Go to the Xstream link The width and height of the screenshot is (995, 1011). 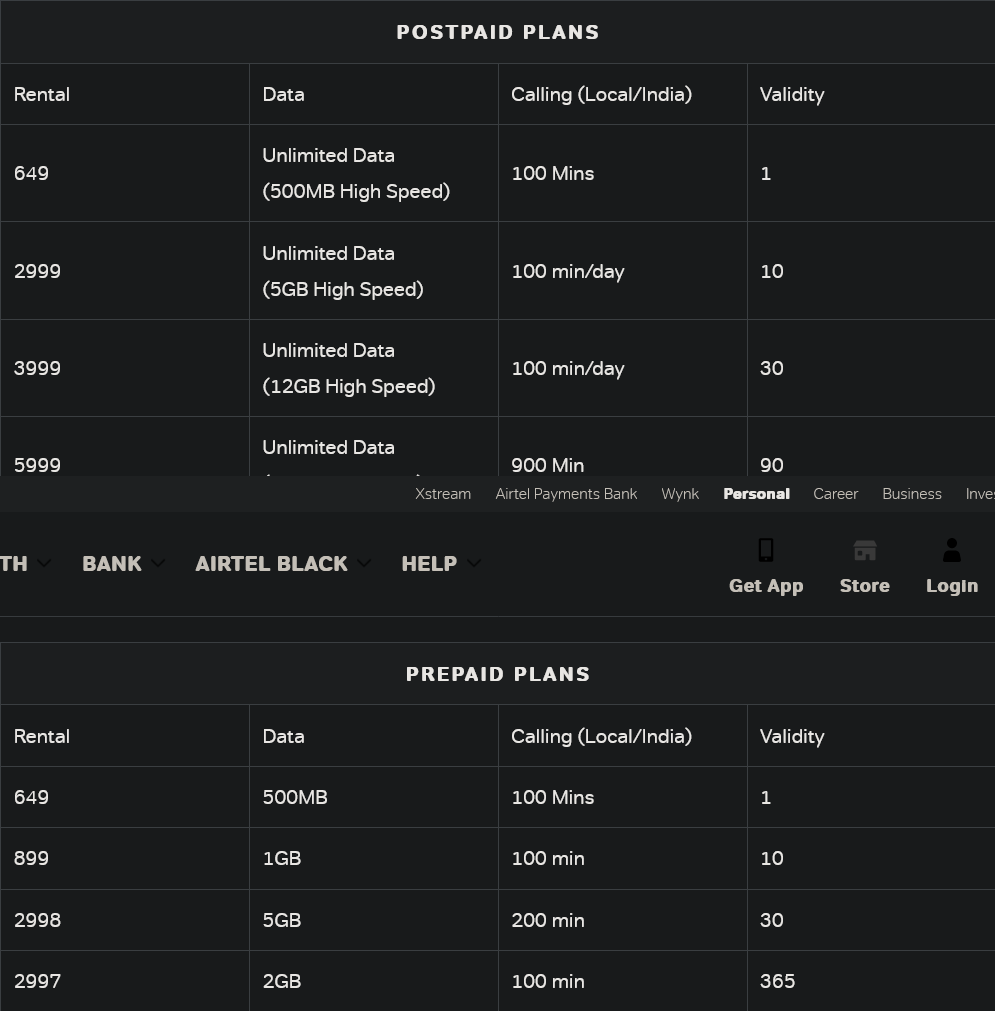coord(443,494)
